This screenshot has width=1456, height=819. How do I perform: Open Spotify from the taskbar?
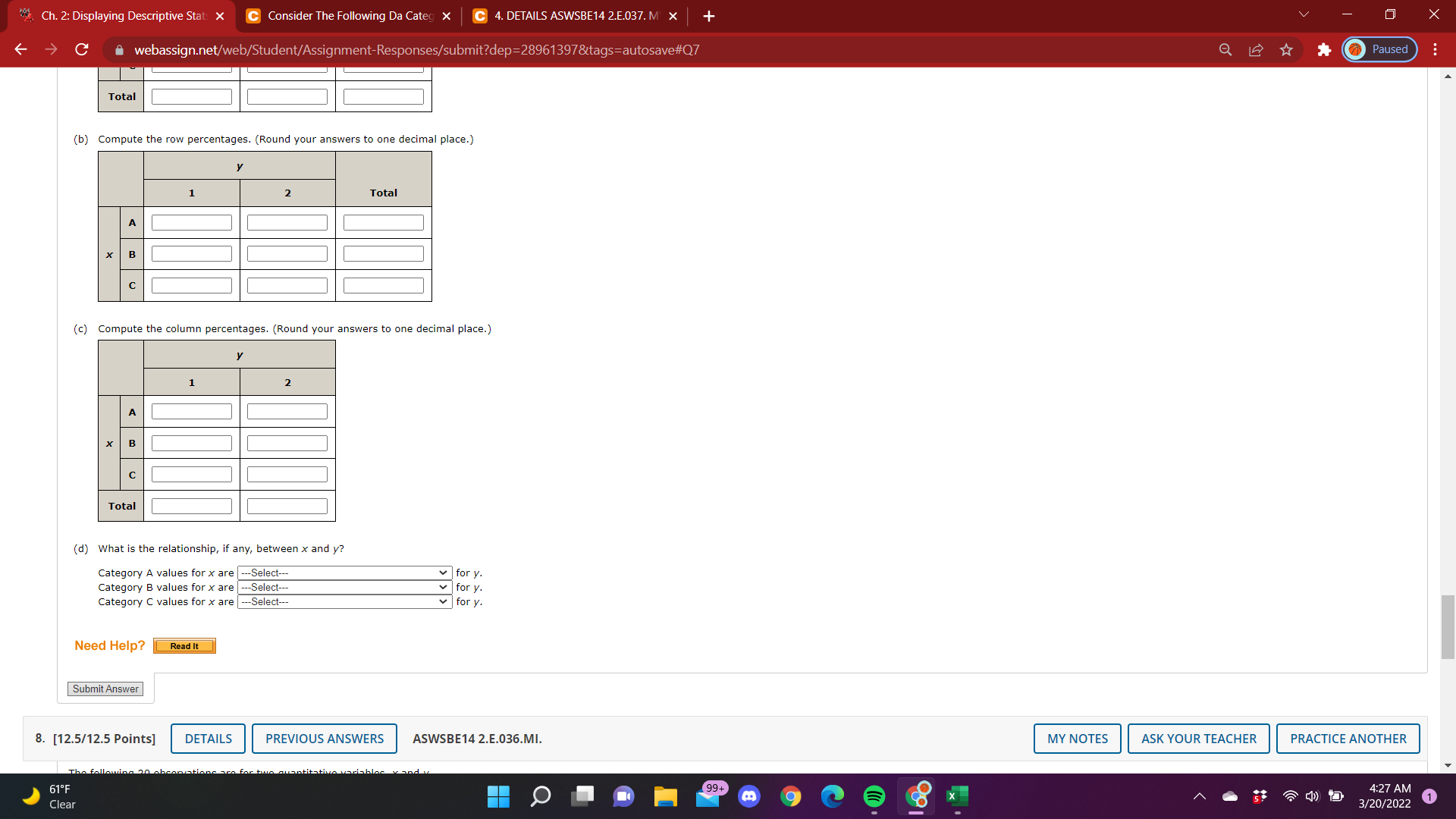tap(874, 796)
